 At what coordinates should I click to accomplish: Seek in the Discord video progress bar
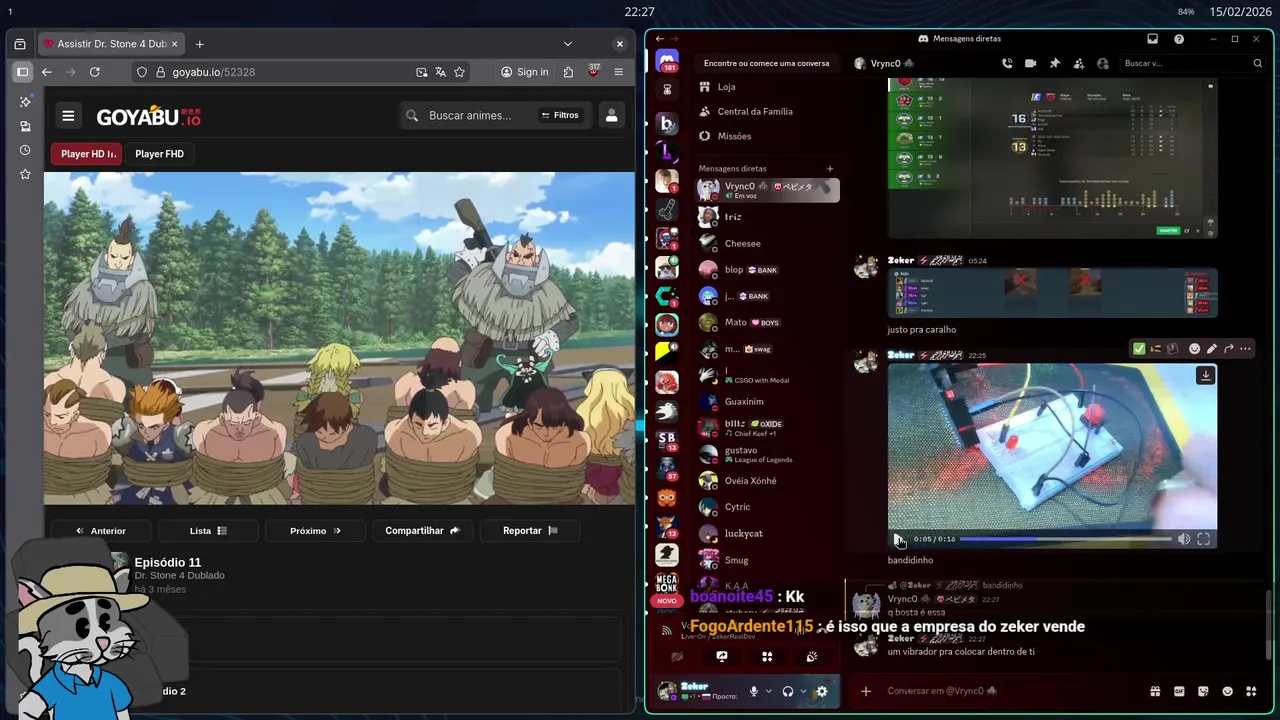pos(1065,539)
